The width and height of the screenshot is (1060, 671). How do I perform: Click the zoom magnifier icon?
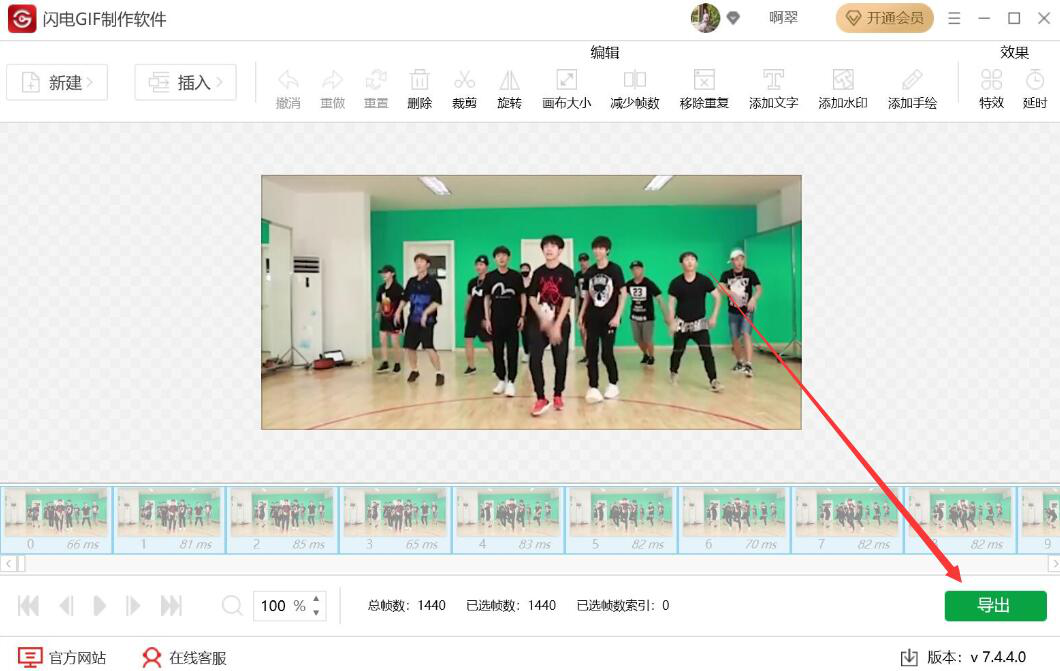click(232, 605)
